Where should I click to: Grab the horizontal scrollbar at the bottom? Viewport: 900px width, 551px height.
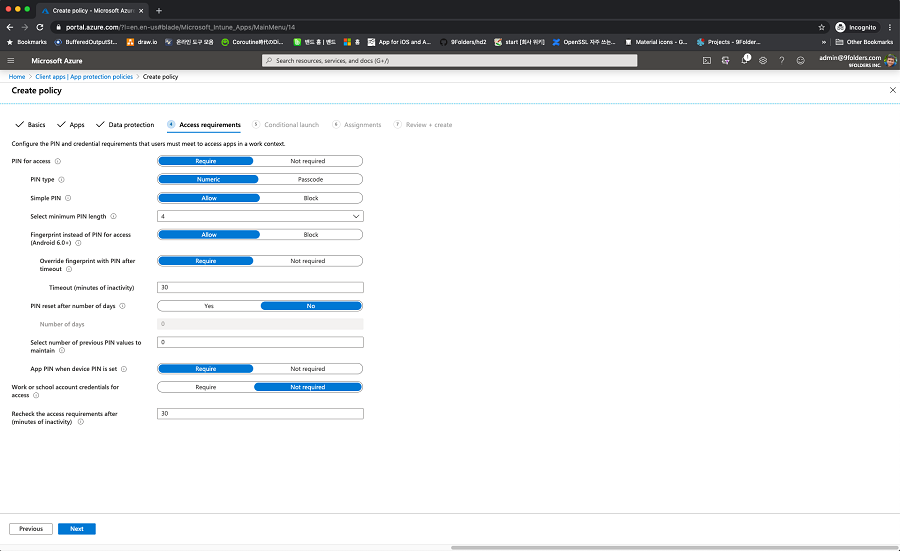(x=674, y=548)
